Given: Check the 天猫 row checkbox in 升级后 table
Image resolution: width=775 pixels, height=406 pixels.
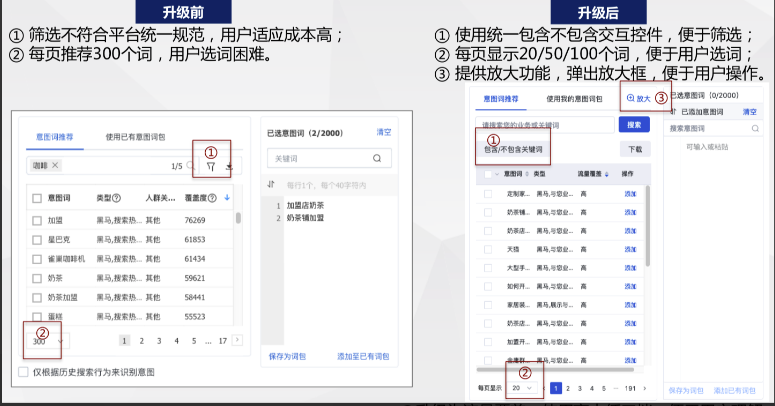Looking at the screenshot, I should click(488, 249).
